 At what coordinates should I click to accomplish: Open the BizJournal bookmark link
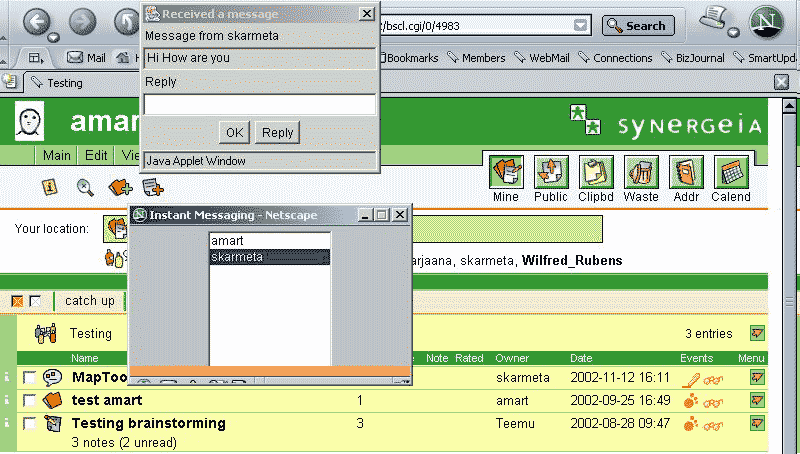coord(693,58)
